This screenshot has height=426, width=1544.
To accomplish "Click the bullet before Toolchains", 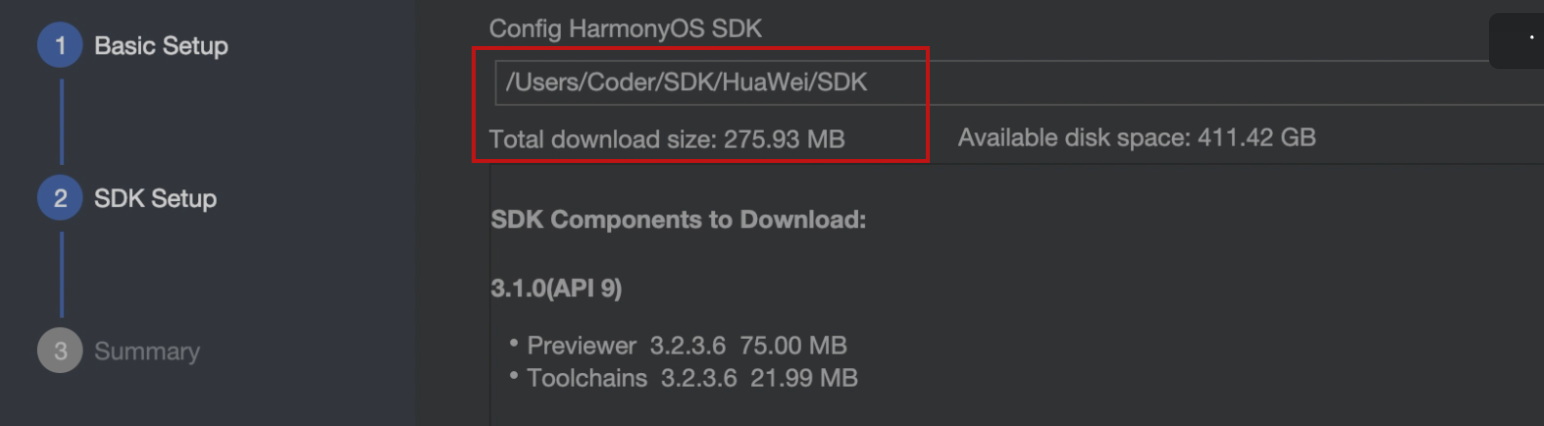I will [514, 376].
